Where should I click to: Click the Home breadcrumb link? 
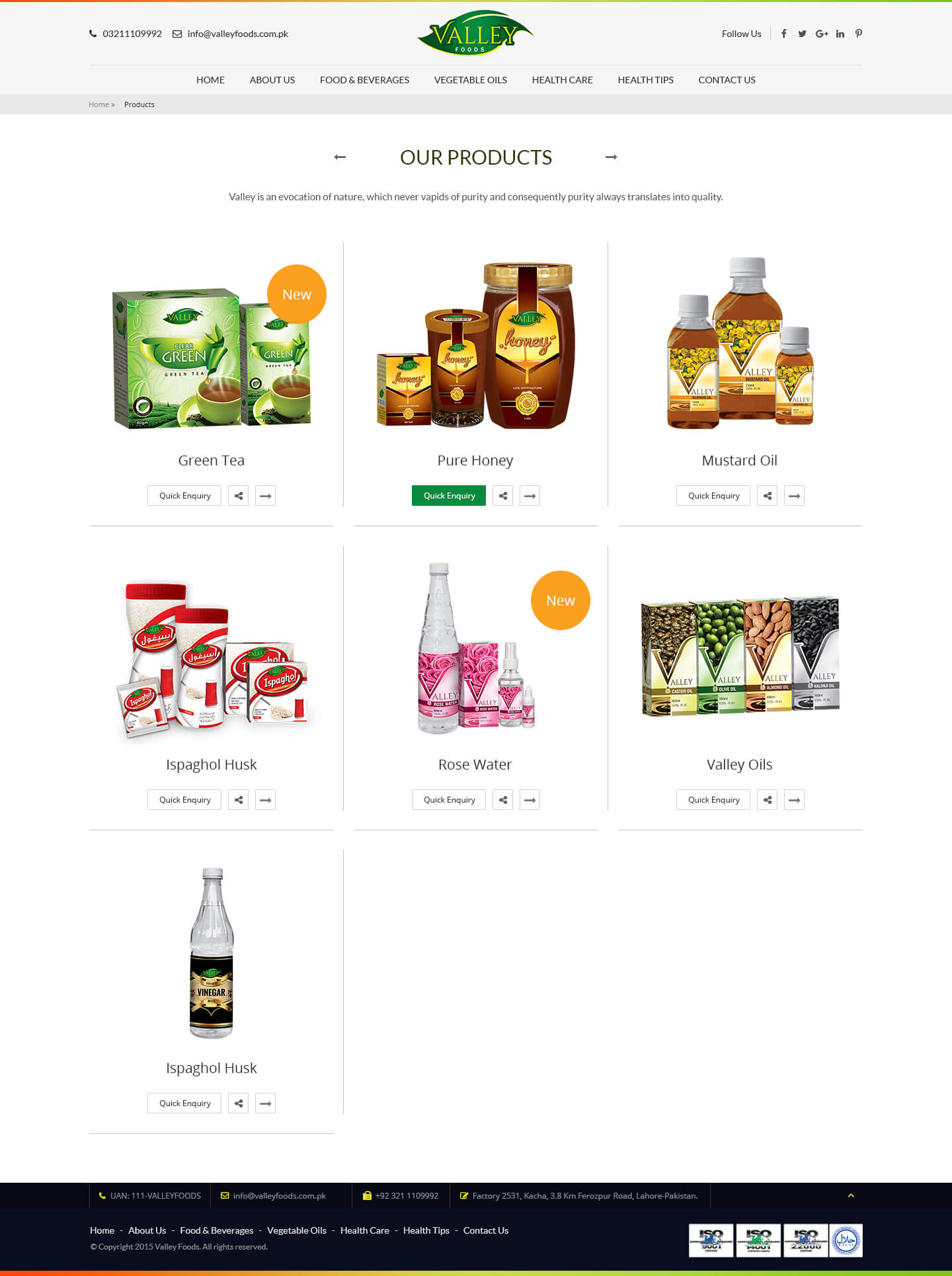(x=99, y=104)
